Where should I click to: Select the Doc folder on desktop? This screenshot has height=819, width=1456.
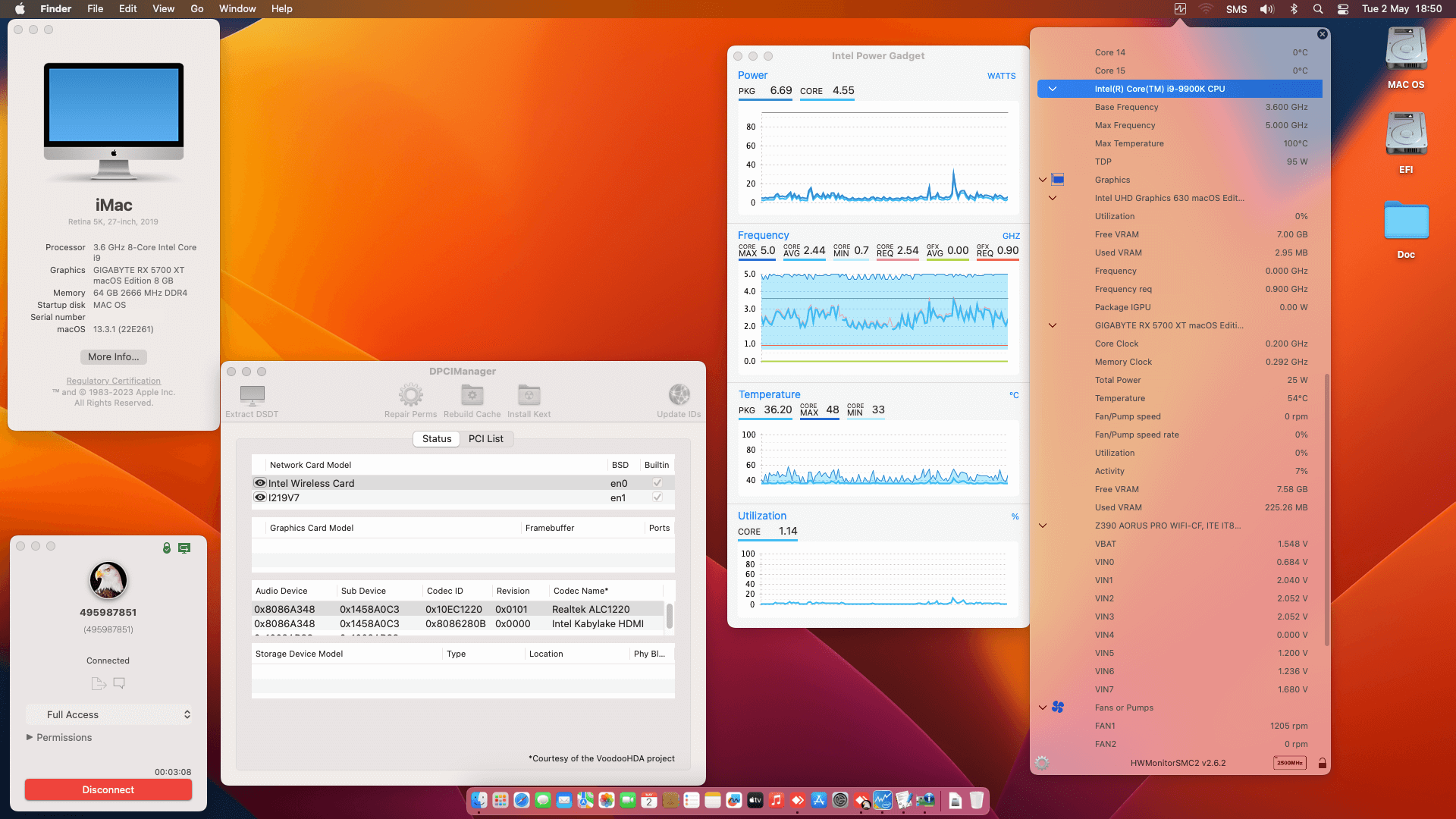(1406, 229)
